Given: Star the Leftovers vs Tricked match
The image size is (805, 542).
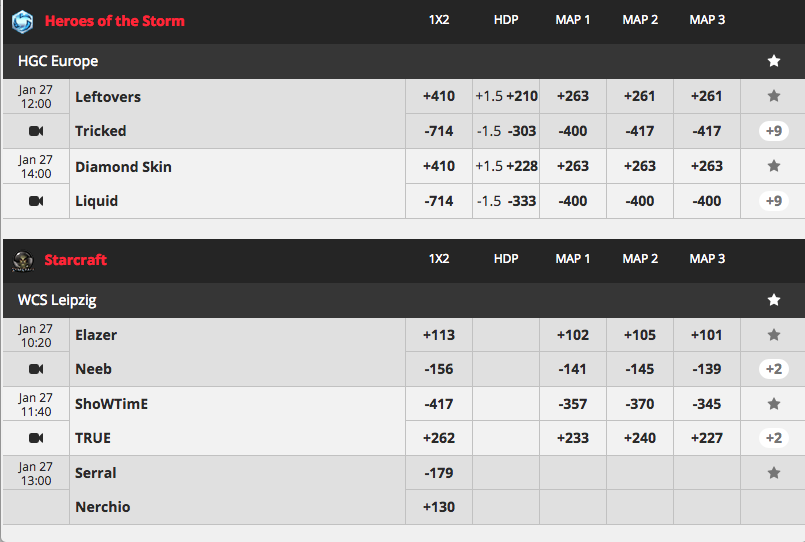Looking at the screenshot, I should click(774, 96).
